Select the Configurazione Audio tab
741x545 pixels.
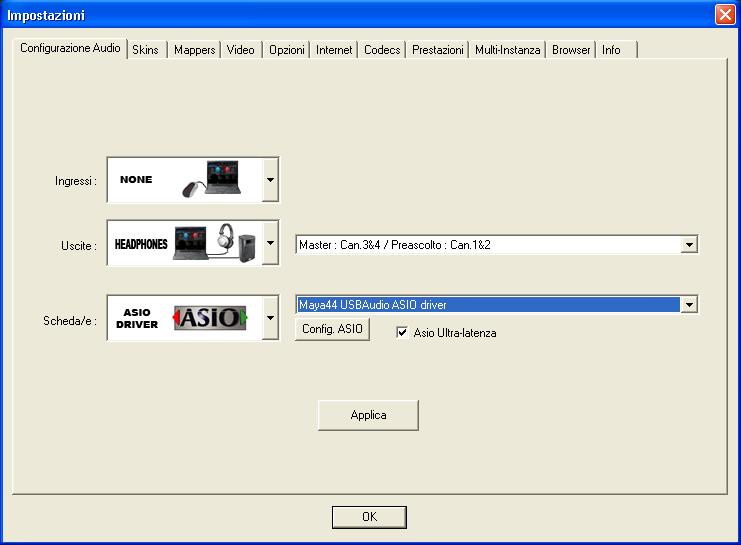70,48
